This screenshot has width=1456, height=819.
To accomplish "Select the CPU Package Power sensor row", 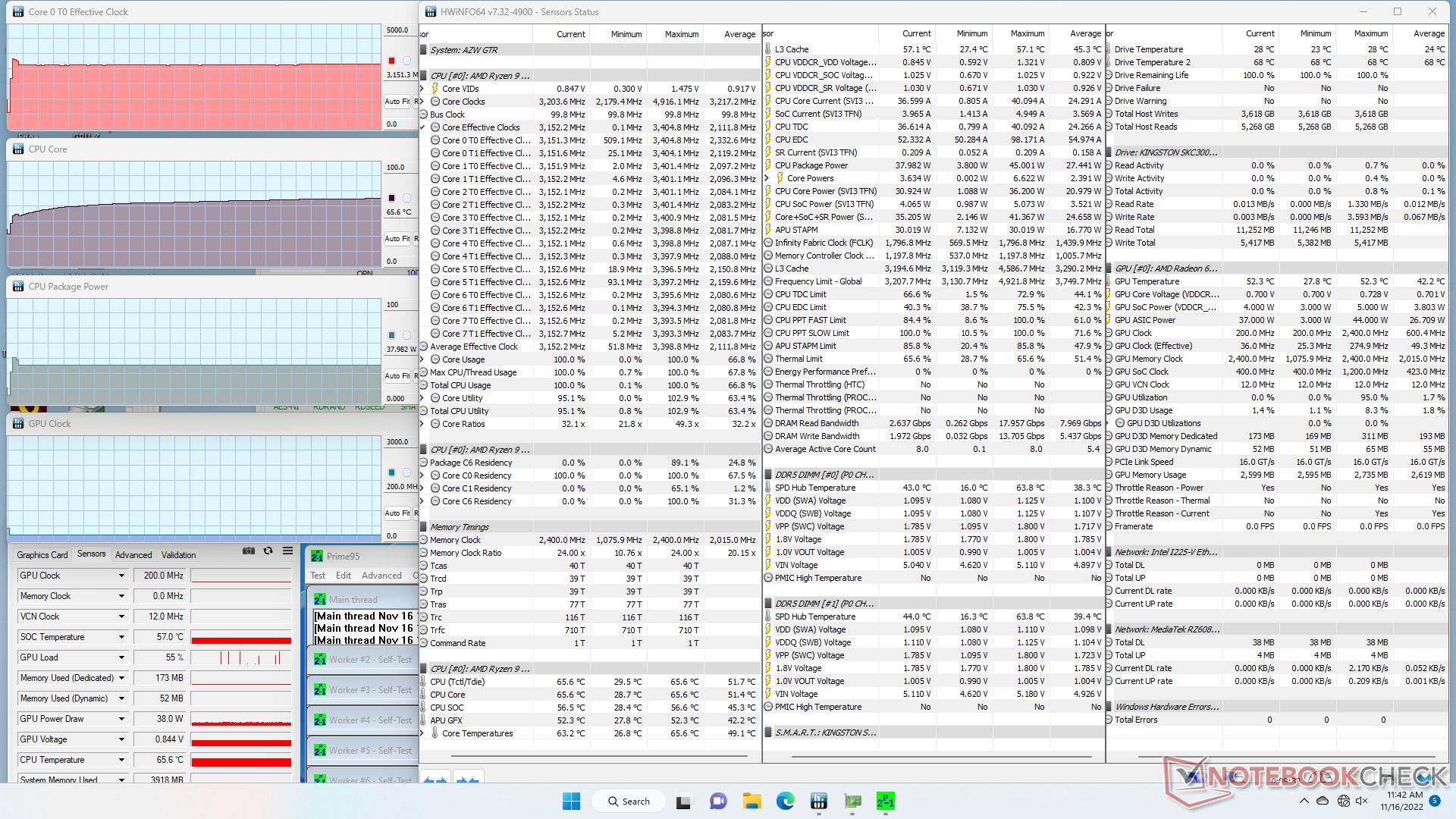I will point(934,165).
